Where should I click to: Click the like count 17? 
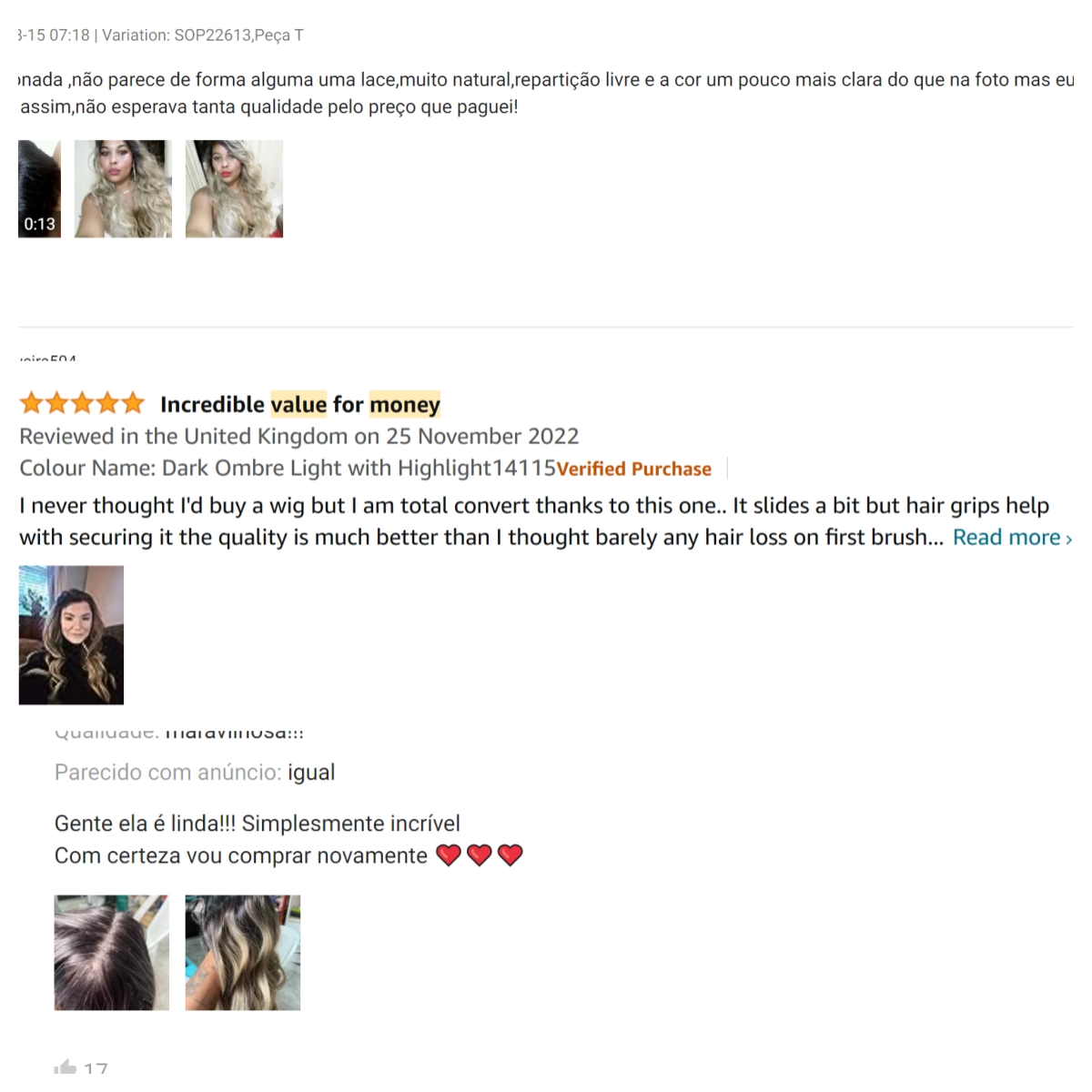(96, 1067)
